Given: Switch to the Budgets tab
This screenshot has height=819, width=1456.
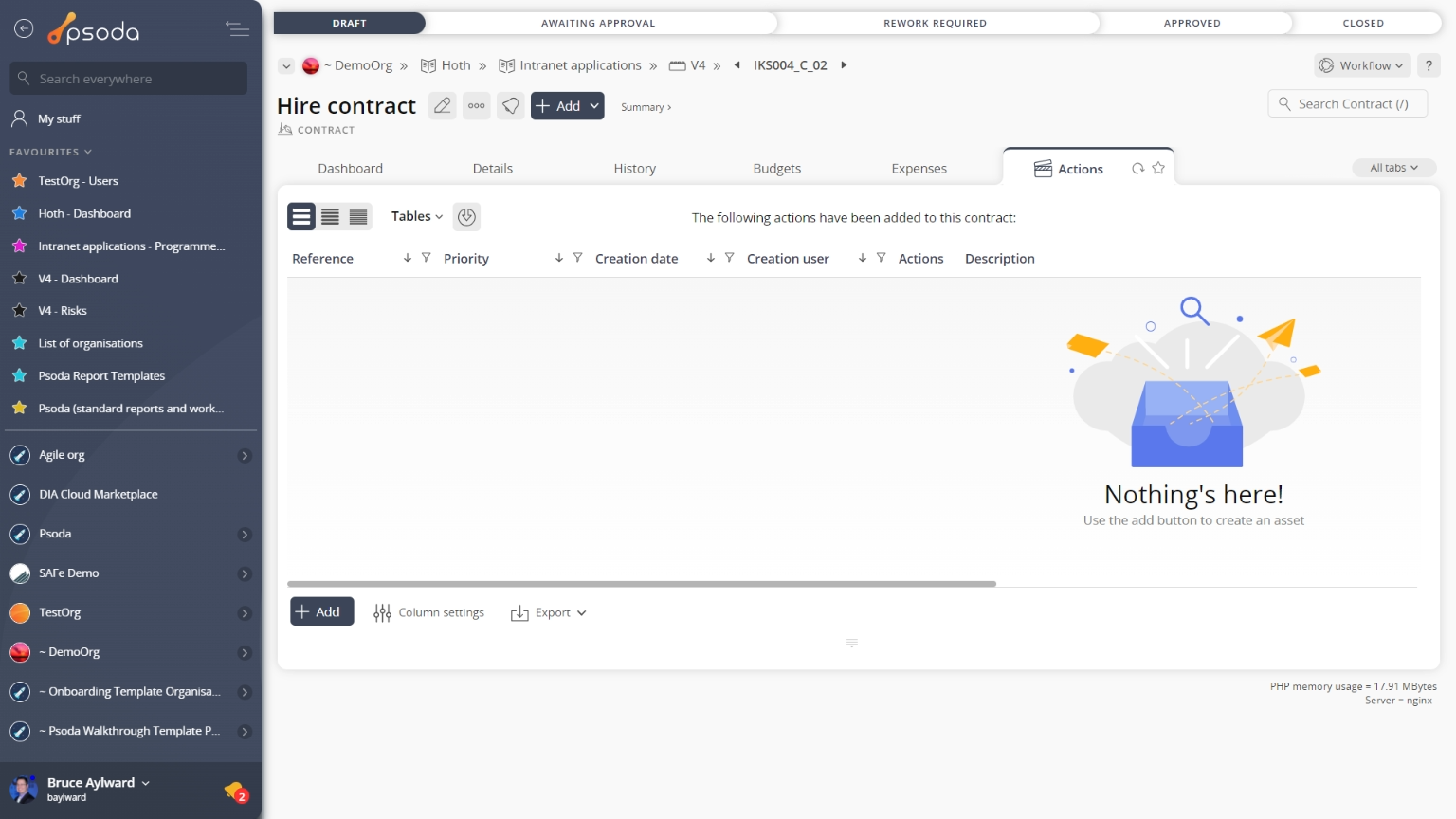Looking at the screenshot, I should [x=777, y=169].
